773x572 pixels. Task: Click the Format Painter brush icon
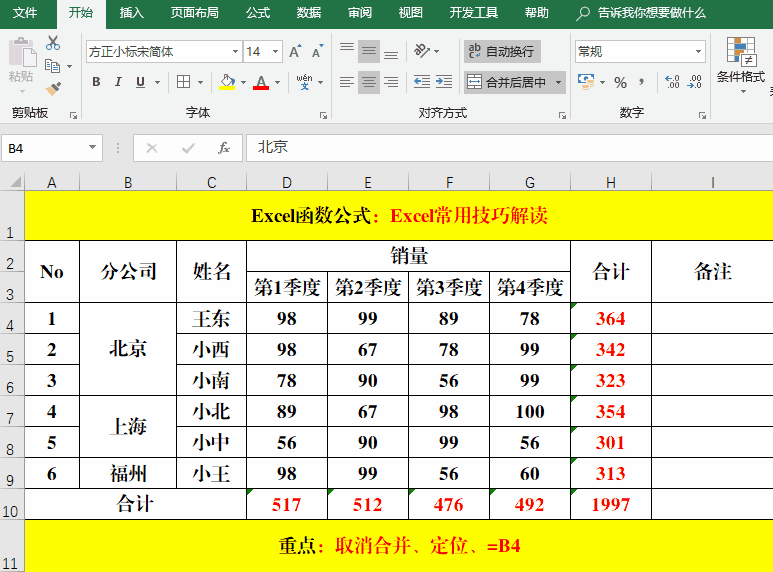coord(53,89)
